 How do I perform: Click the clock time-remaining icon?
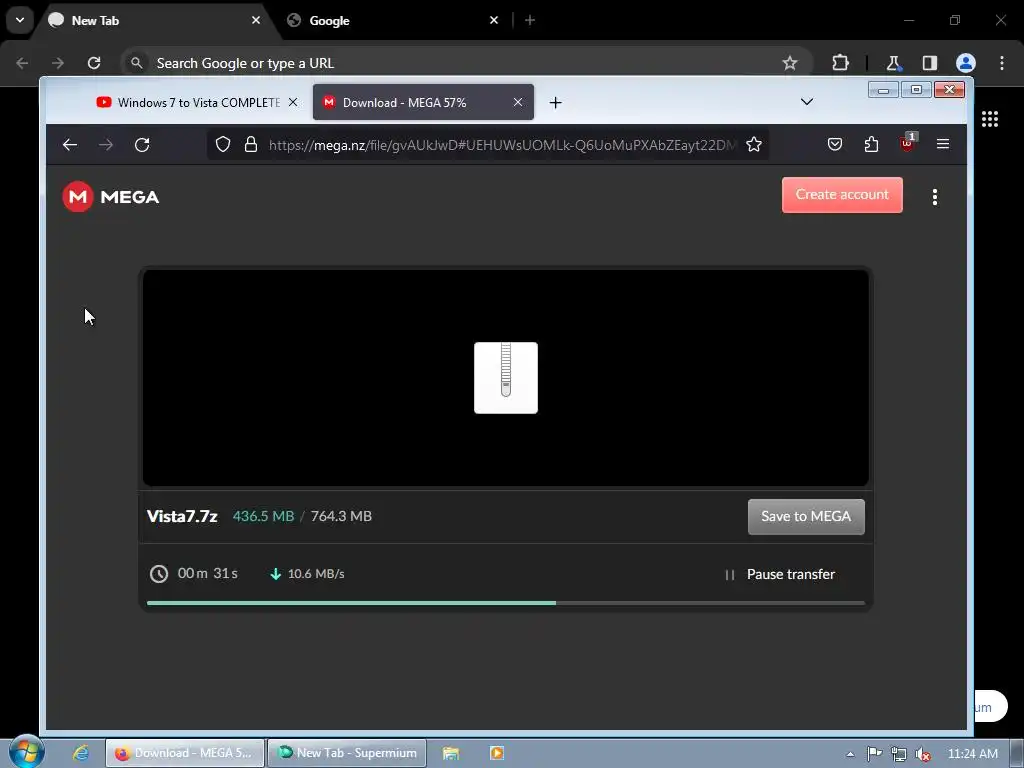click(x=159, y=573)
